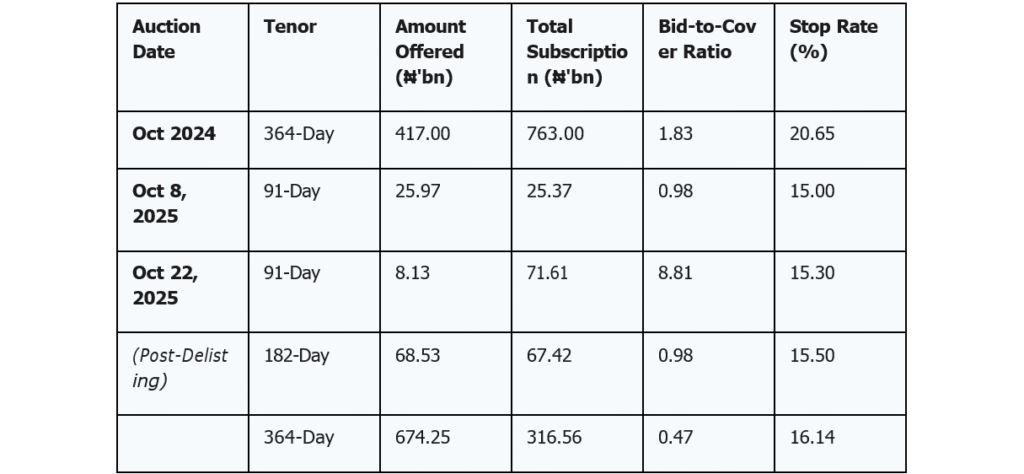
Task: Click the Auction Date column header
Action: click(x=167, y=39)
